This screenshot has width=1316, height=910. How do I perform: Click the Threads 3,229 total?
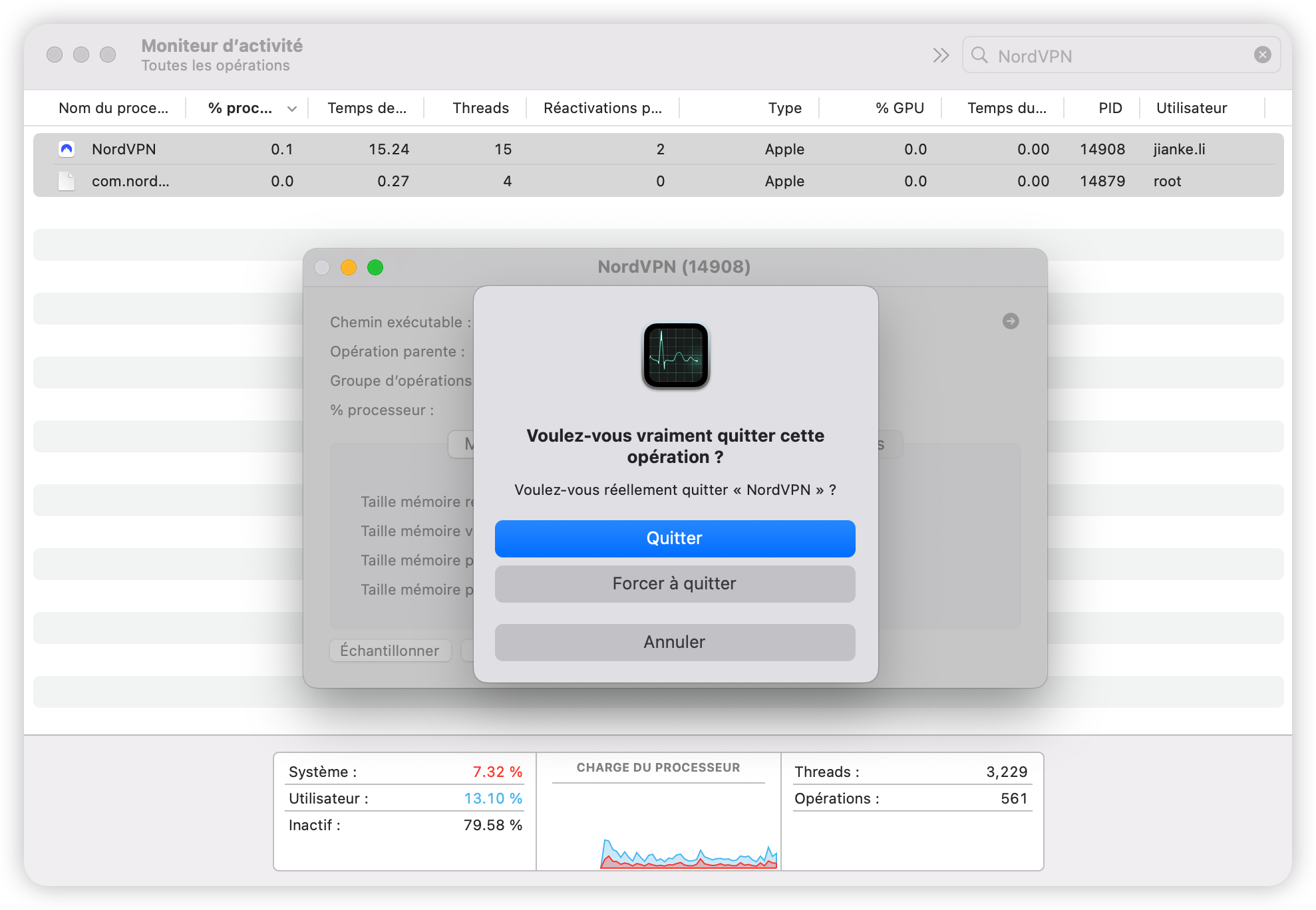pyautogui.click(x=1007, y=772)
